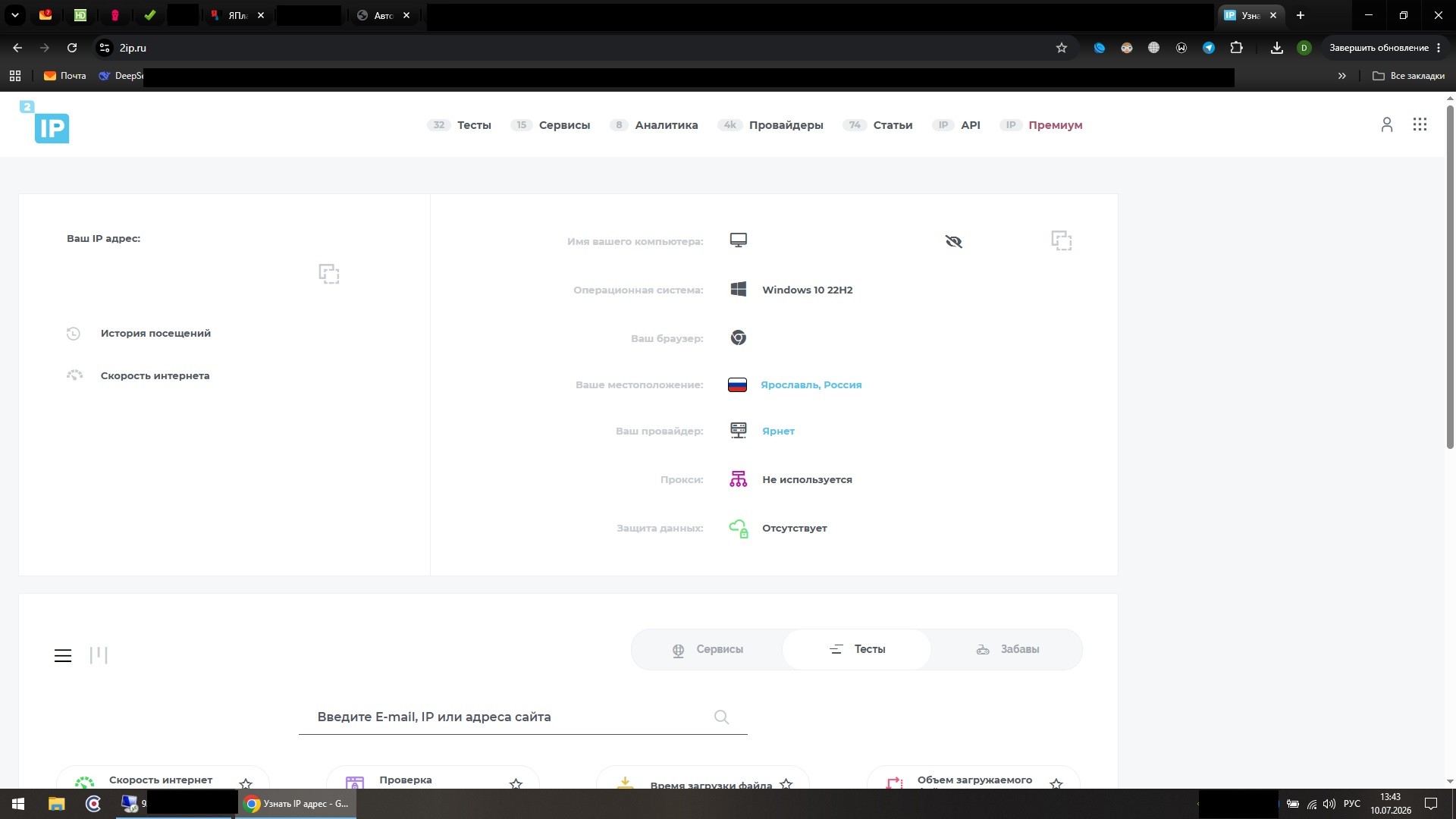This screenshot has width=1456, height=819.
Task: Switch to column view with vertical bars icon
Action: (x=99, y=655)
